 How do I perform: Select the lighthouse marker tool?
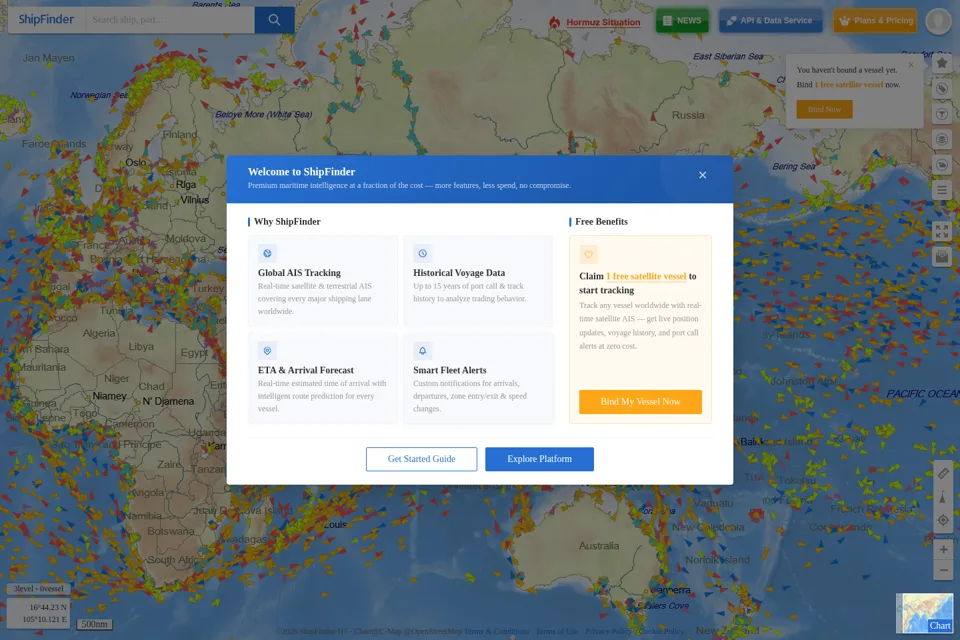943,497
